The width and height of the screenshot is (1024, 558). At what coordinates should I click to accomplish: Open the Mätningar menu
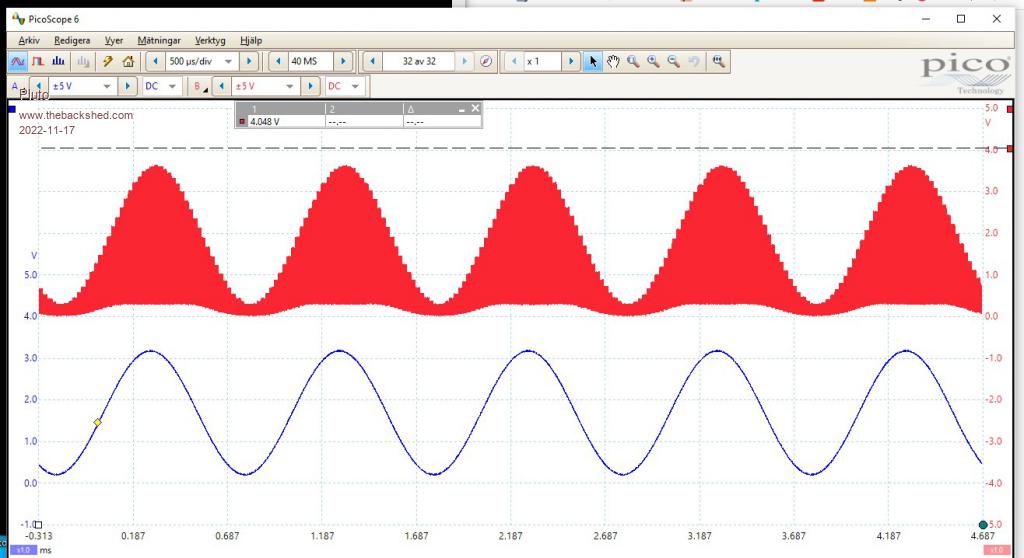coord(159,41)
